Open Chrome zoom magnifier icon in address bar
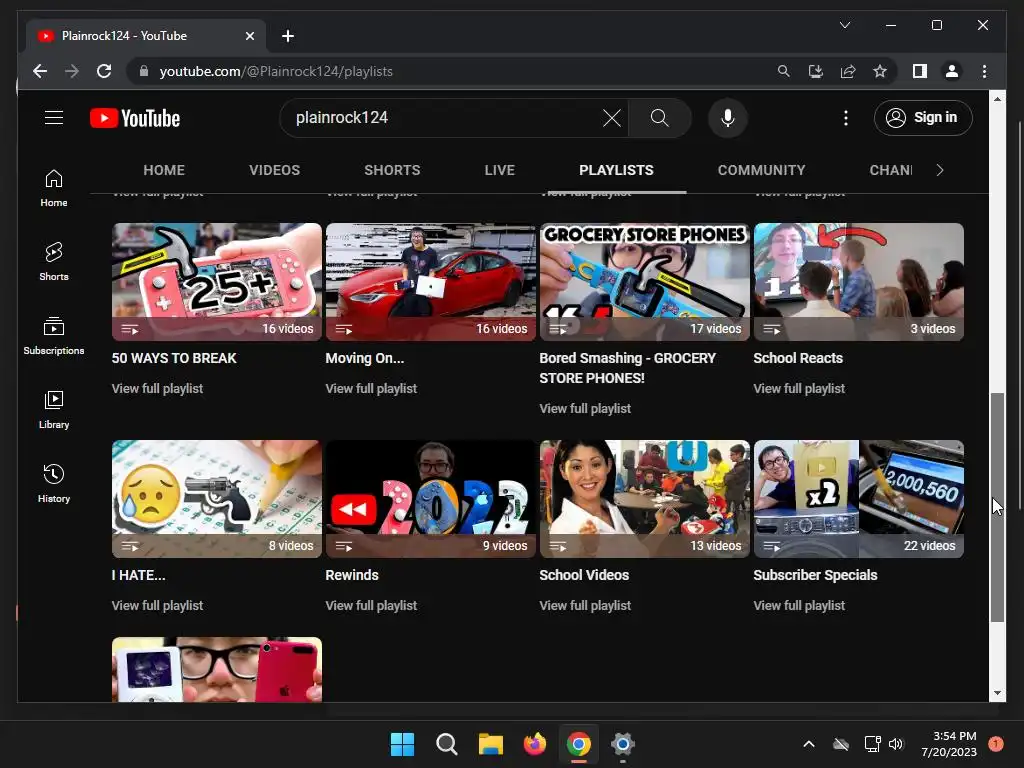Image resolution: width=1024 pixels, height=768 pixels. (x=784, y=71)
